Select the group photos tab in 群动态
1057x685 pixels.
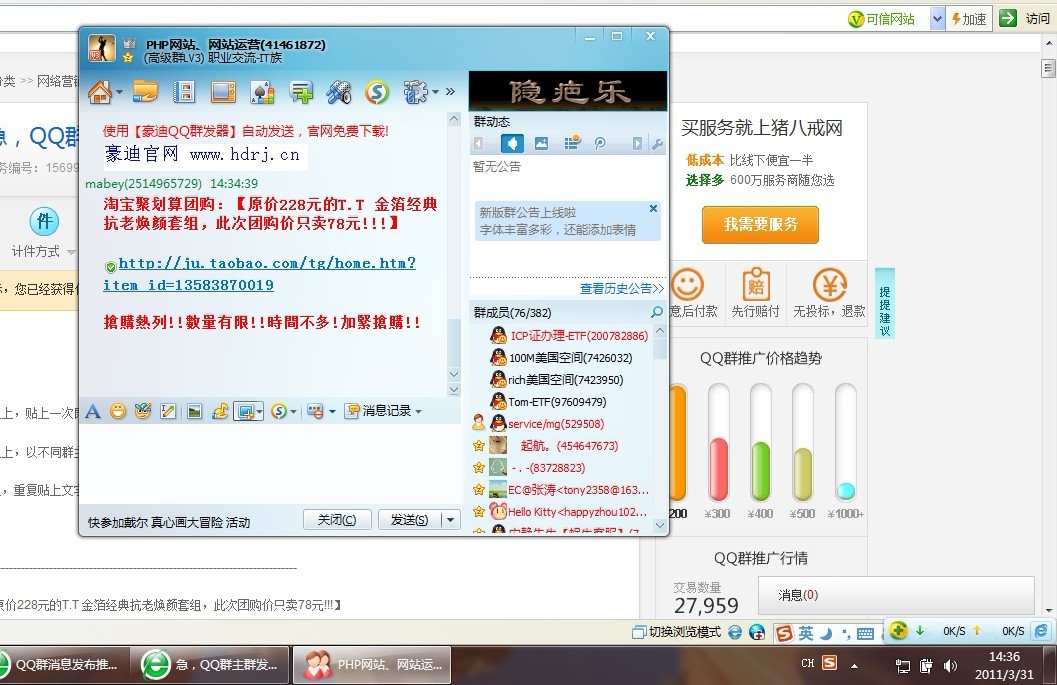[541, 143]
